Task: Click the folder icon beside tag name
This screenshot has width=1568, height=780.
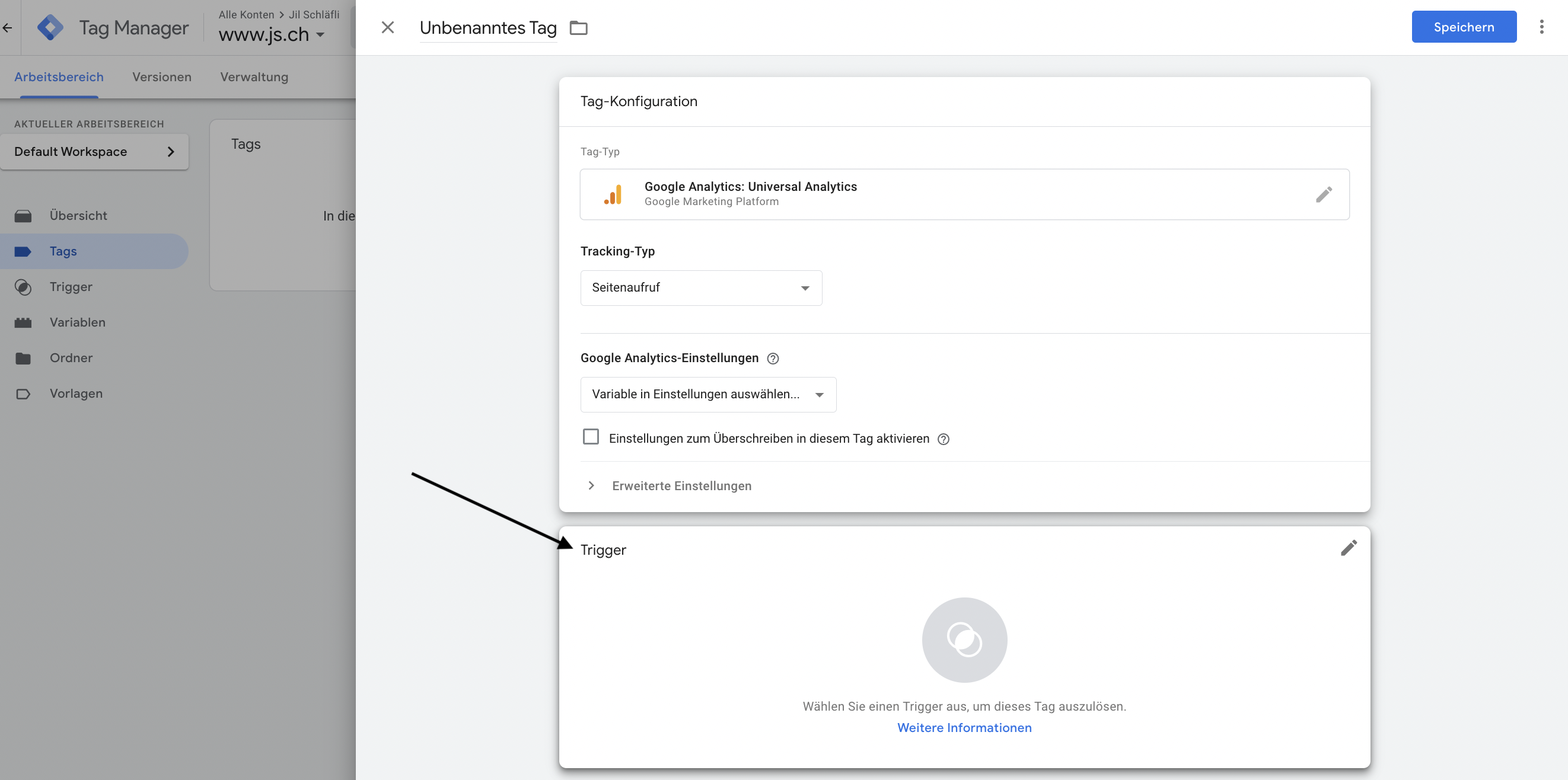Action: (x=578, y=28)
